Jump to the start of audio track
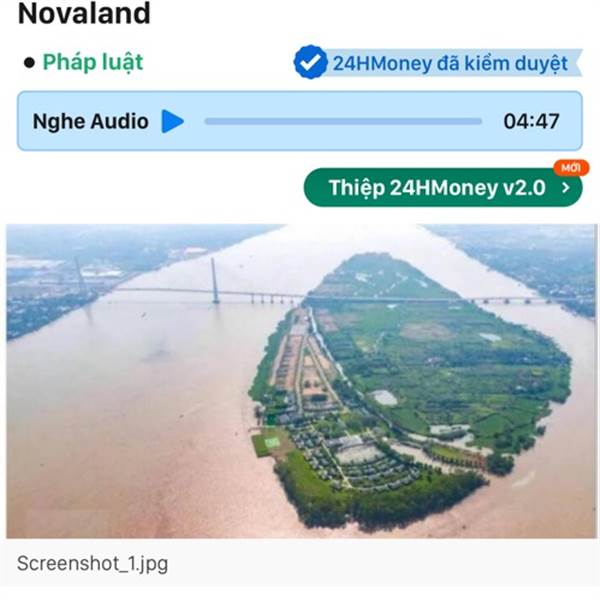600x600 pixels. click(x=206, y=122)
